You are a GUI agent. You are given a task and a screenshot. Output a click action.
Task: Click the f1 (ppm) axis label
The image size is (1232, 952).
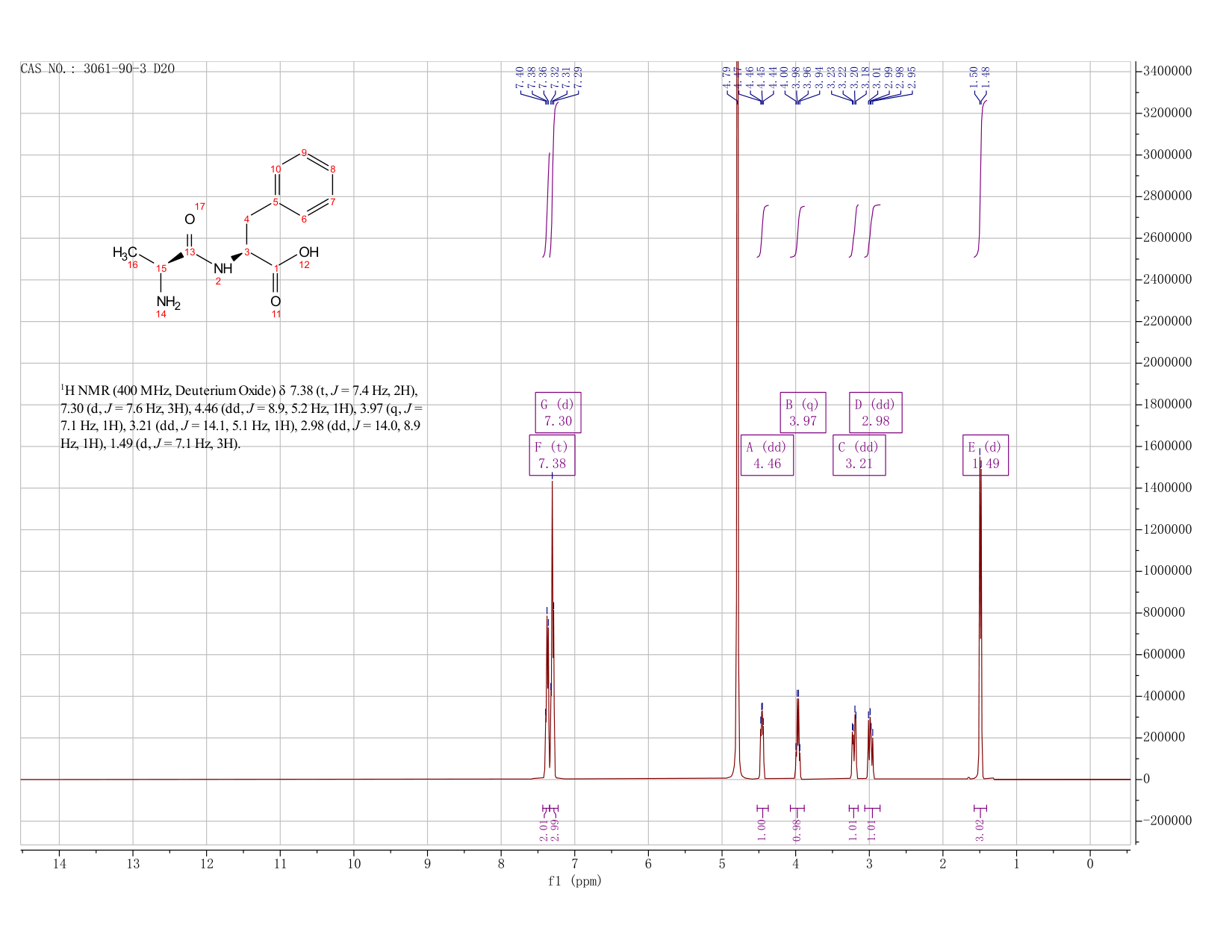(574, 881)
